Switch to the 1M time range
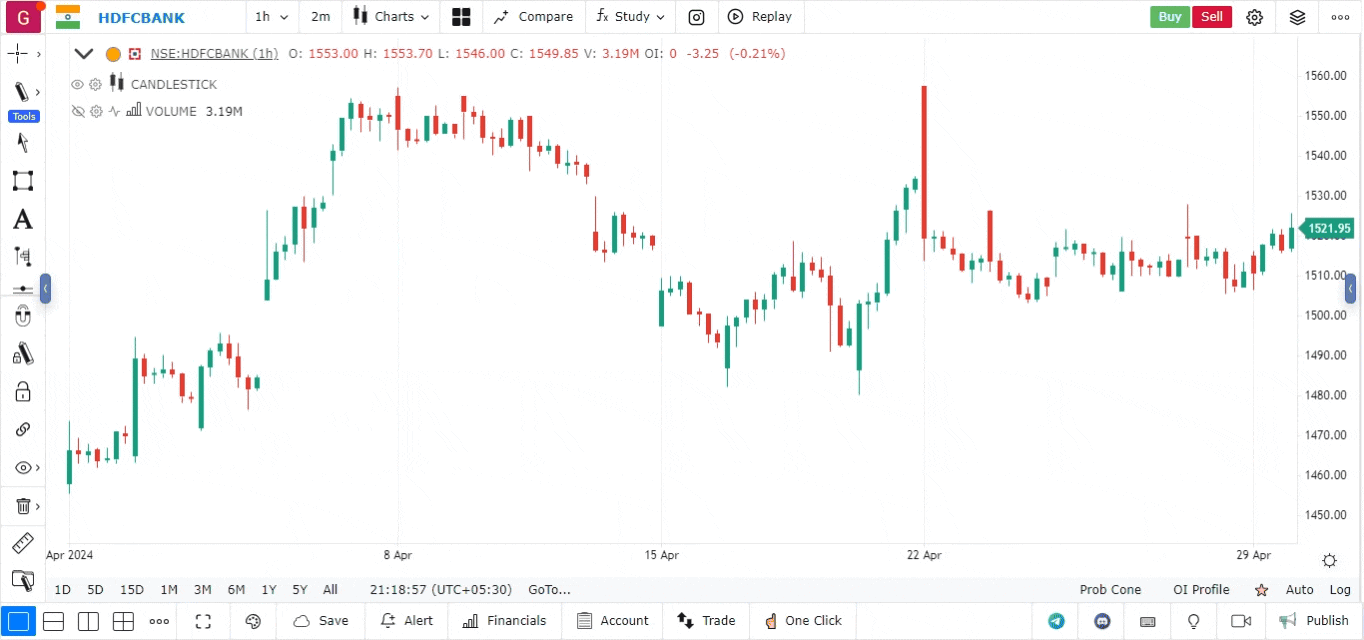Screen dimensions: 1364x640 coord(169,590)
